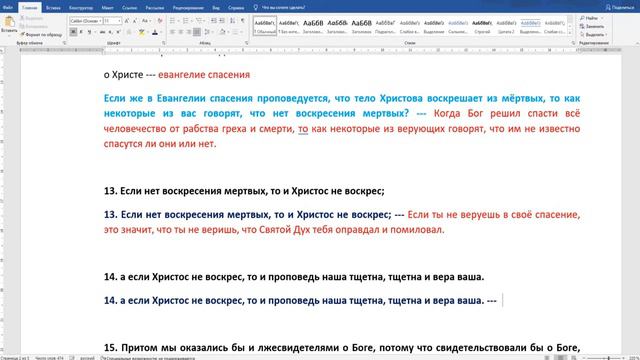Switch to the Review (Рецензирование) tab

(x=188, y=7)
